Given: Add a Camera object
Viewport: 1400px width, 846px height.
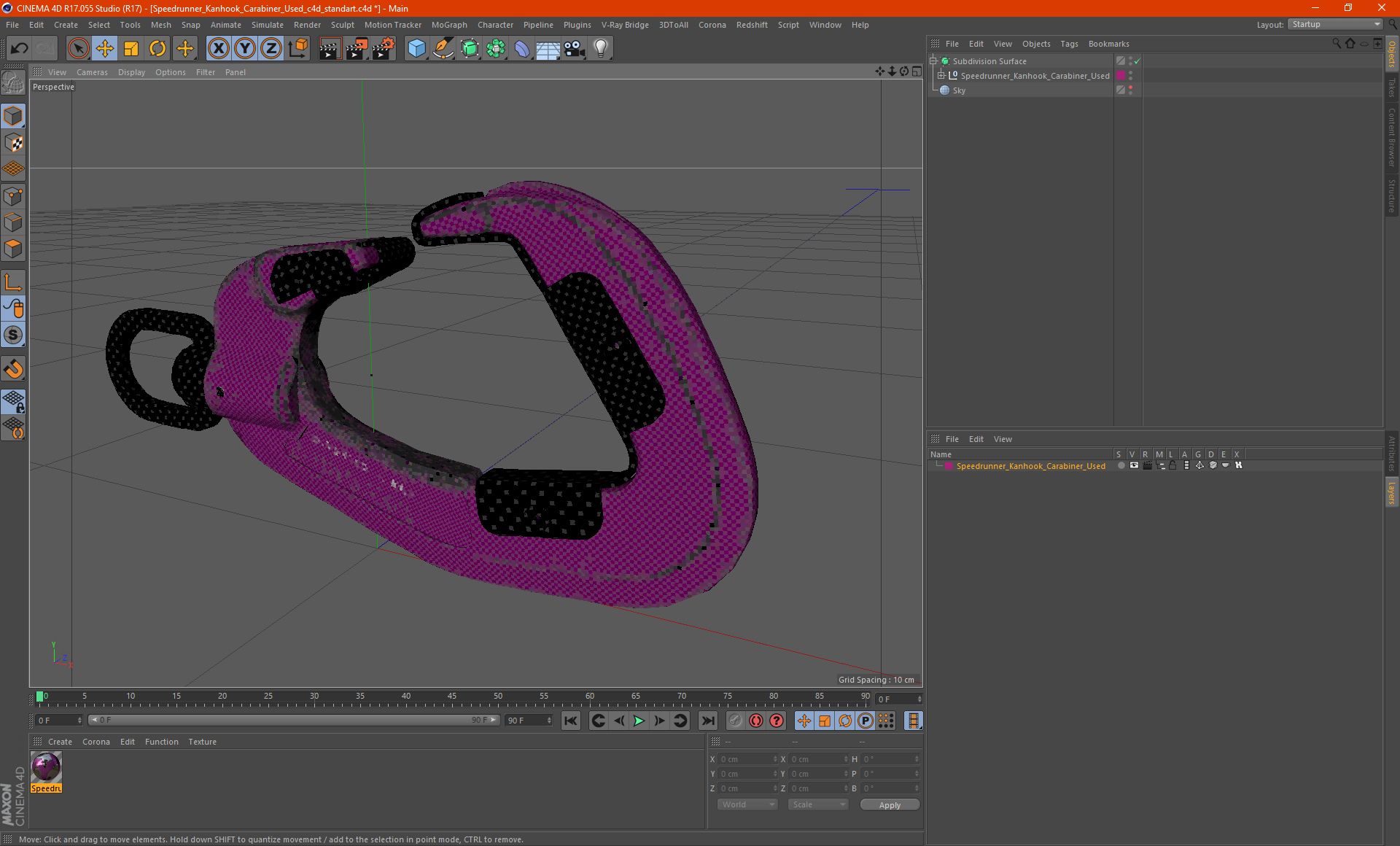Looking at the screenshot, I should click(575, 48).
